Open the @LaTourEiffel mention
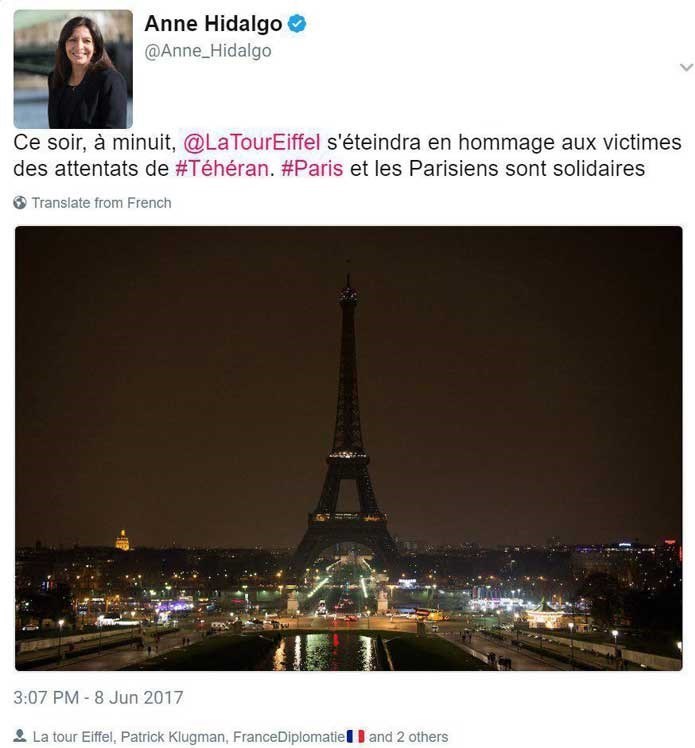The image size is (695, 748). pos(252,142)
